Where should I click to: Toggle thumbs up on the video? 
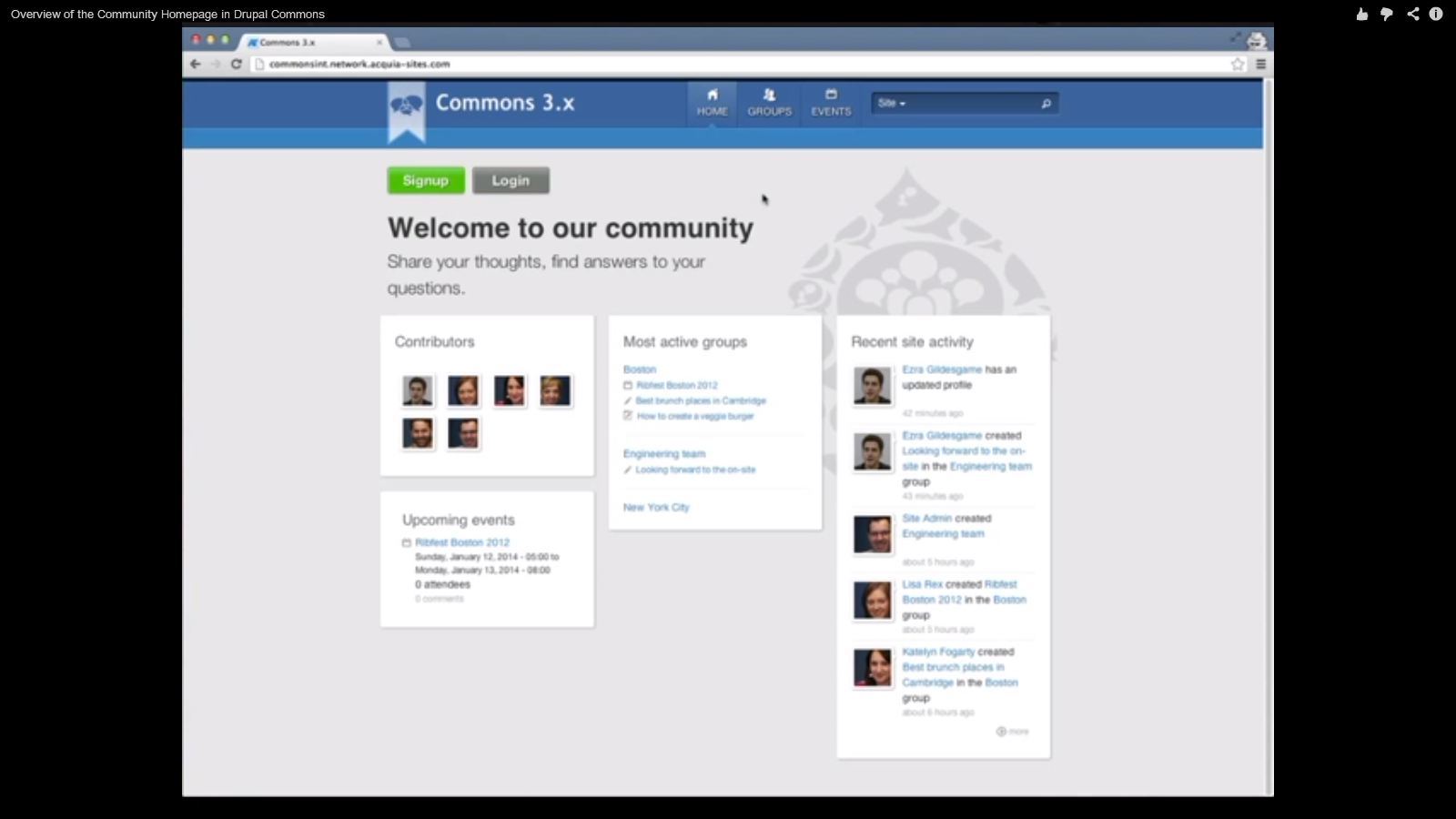pos(1362,14)
